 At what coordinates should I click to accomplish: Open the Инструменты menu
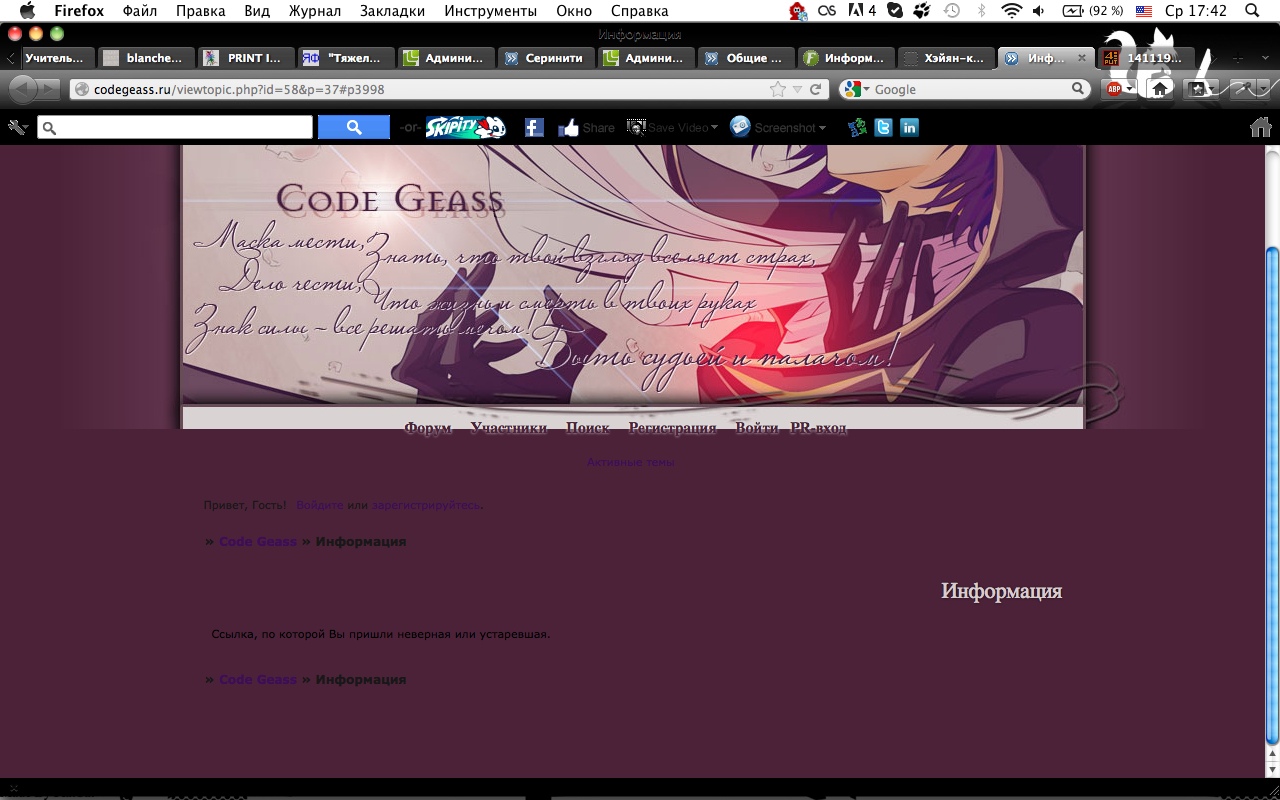[490, 11]
